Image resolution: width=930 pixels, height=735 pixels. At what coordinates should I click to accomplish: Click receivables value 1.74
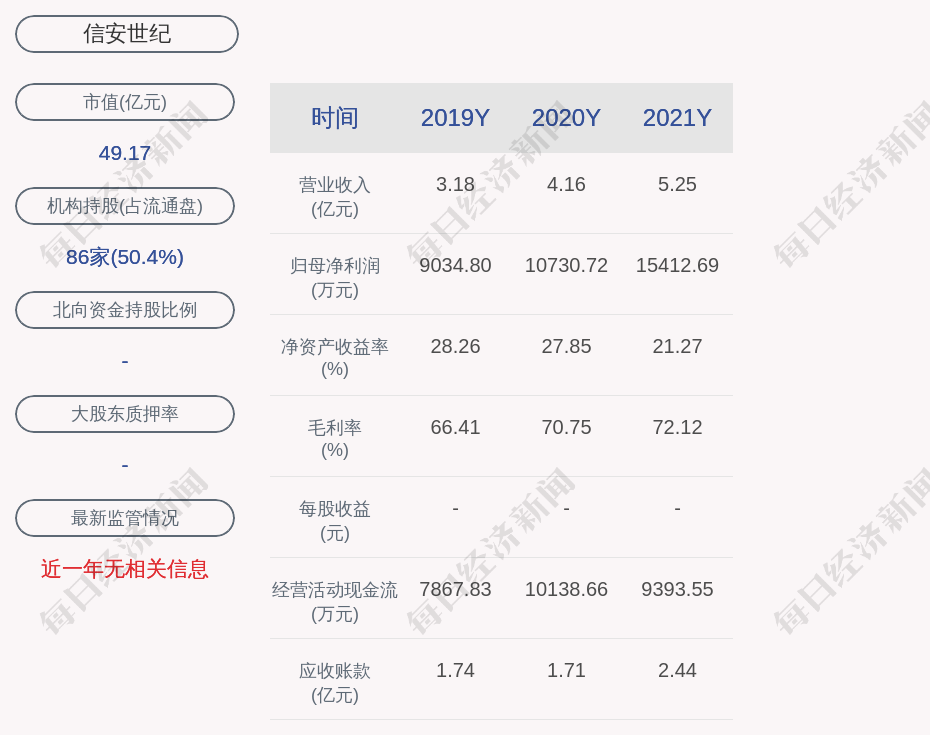tap(455, 670)
